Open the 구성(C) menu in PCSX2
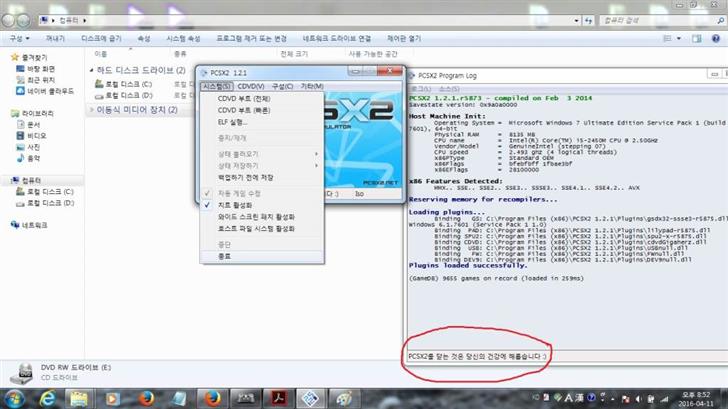 [282, 86]
